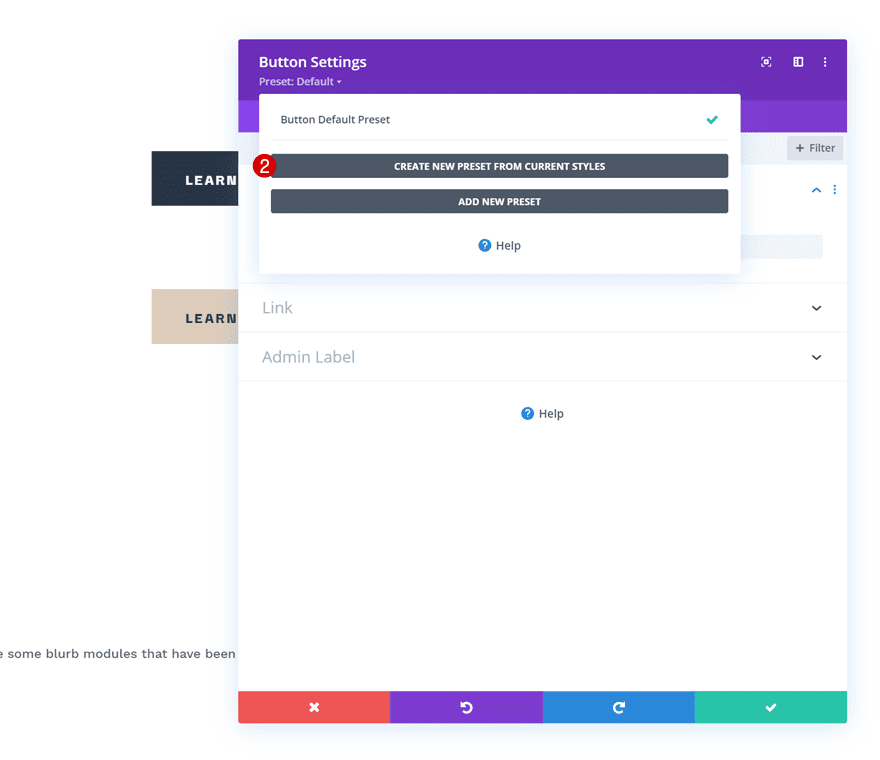Click the green check beside Button Default Preset
Screen dimensions: 880x760
[x=712, y=119]
